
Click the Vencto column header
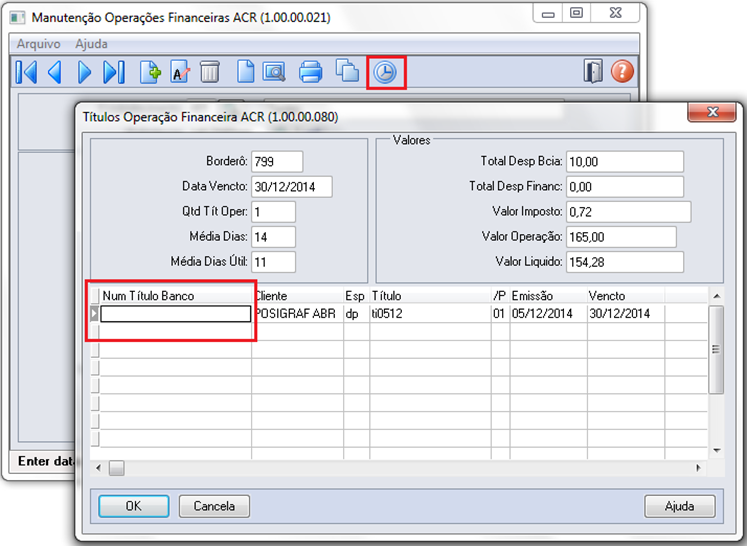pyautogui.click(x=626, y=296)
